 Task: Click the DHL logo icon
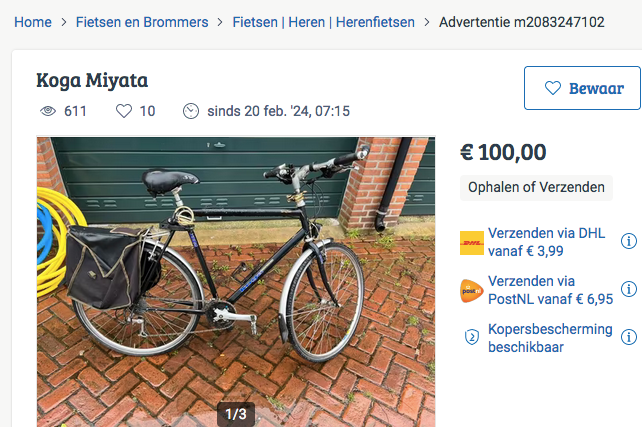472,242
